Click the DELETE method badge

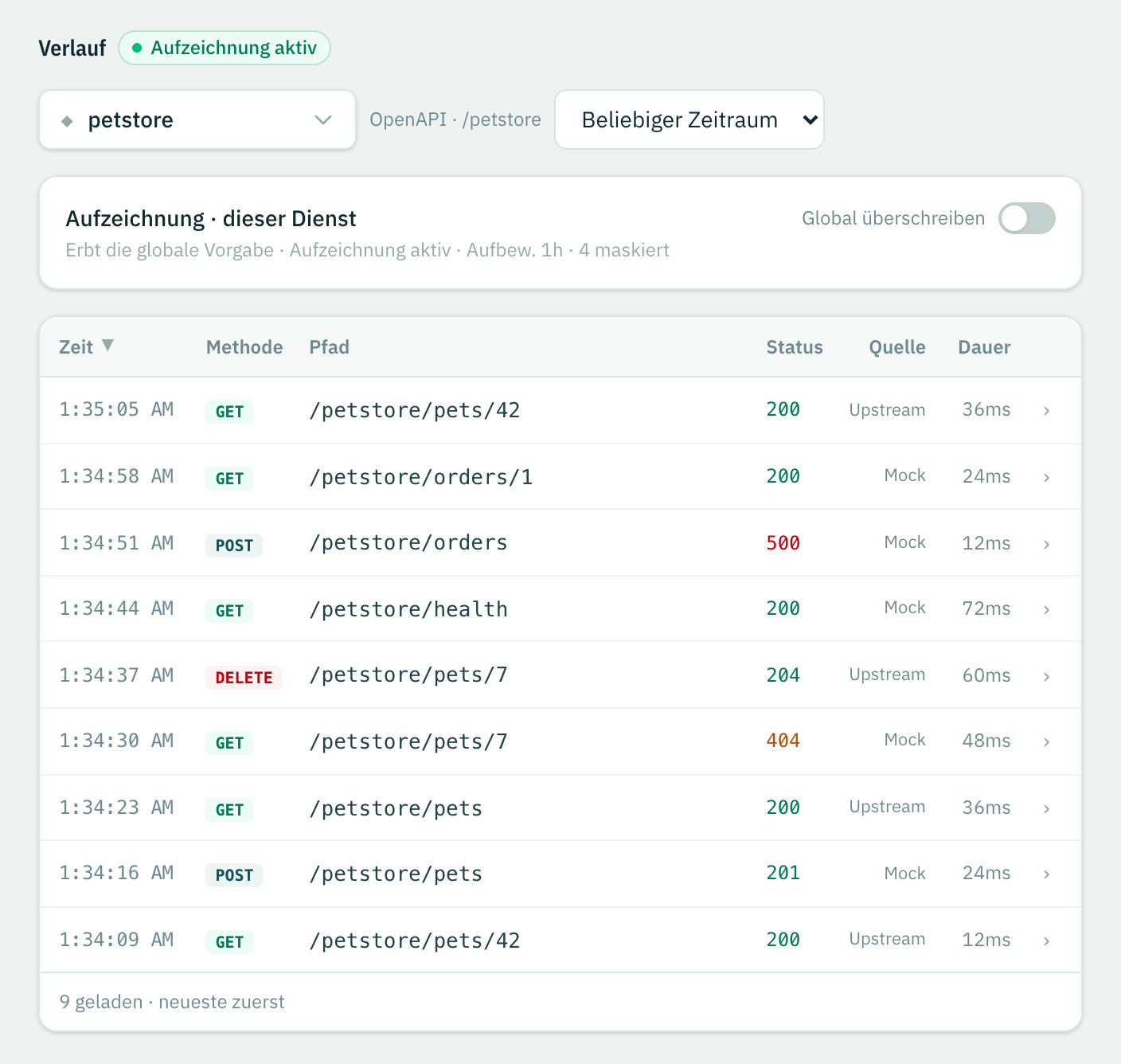(x=244, y=678)
